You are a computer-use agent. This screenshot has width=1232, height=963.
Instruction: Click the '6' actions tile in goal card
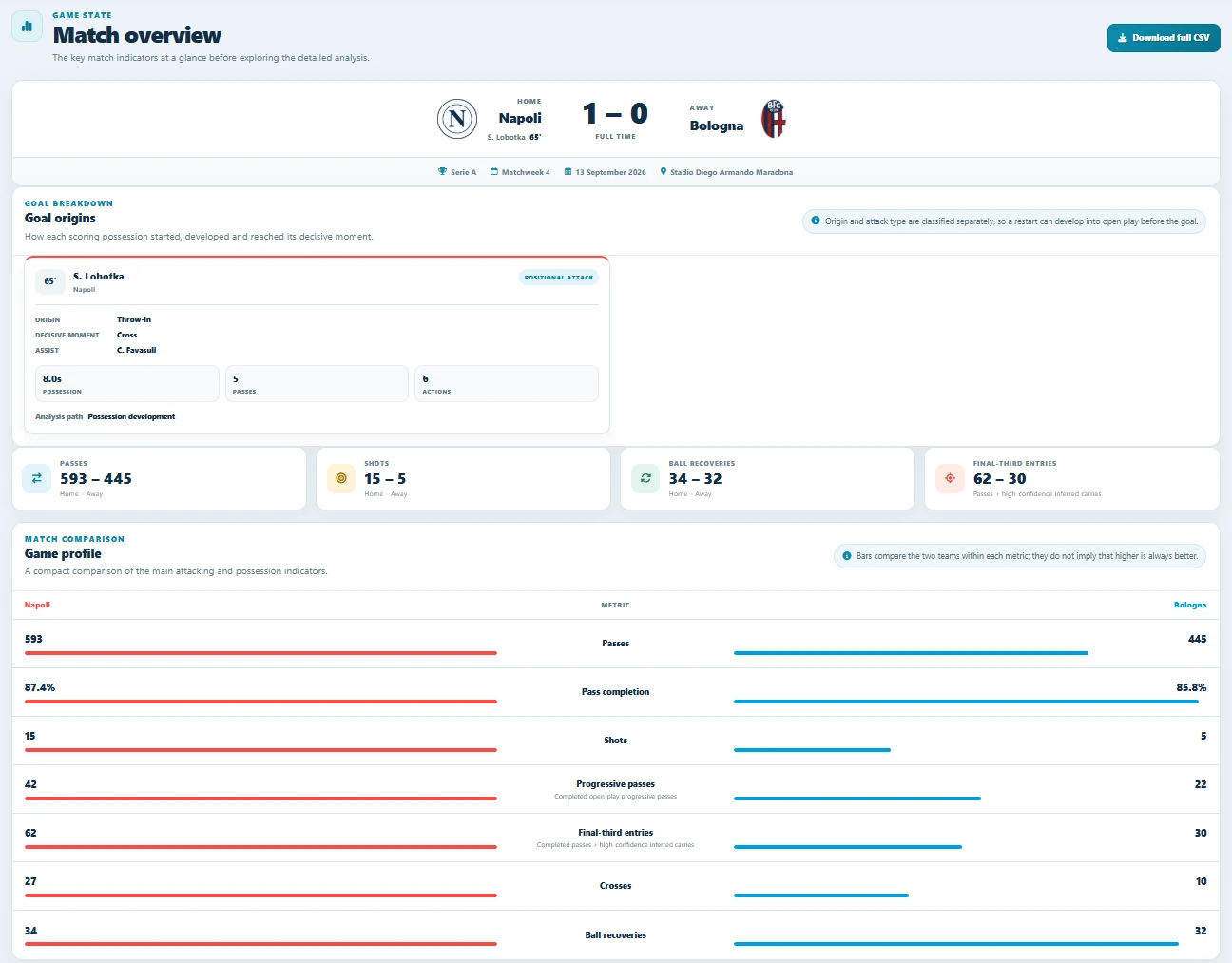[507, 384]
